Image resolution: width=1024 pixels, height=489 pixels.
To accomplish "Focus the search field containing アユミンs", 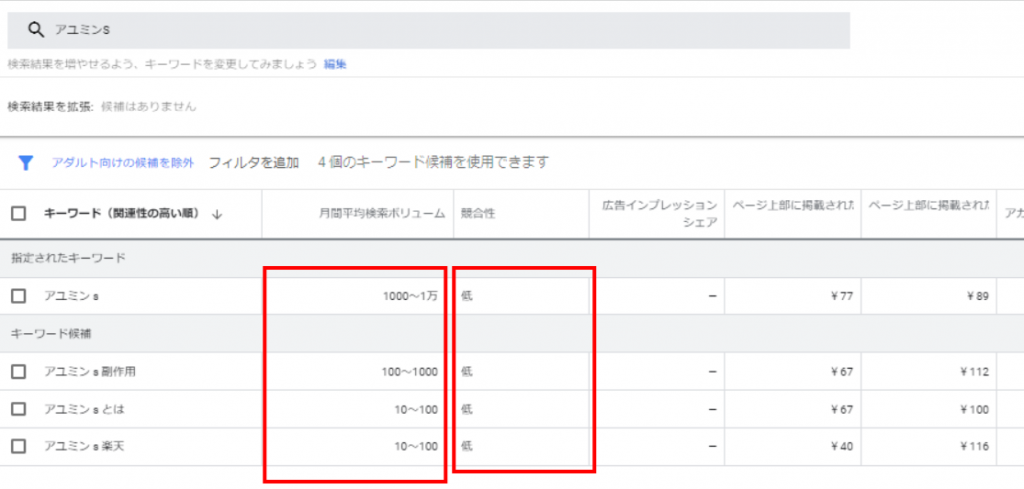I will point(428,30).
